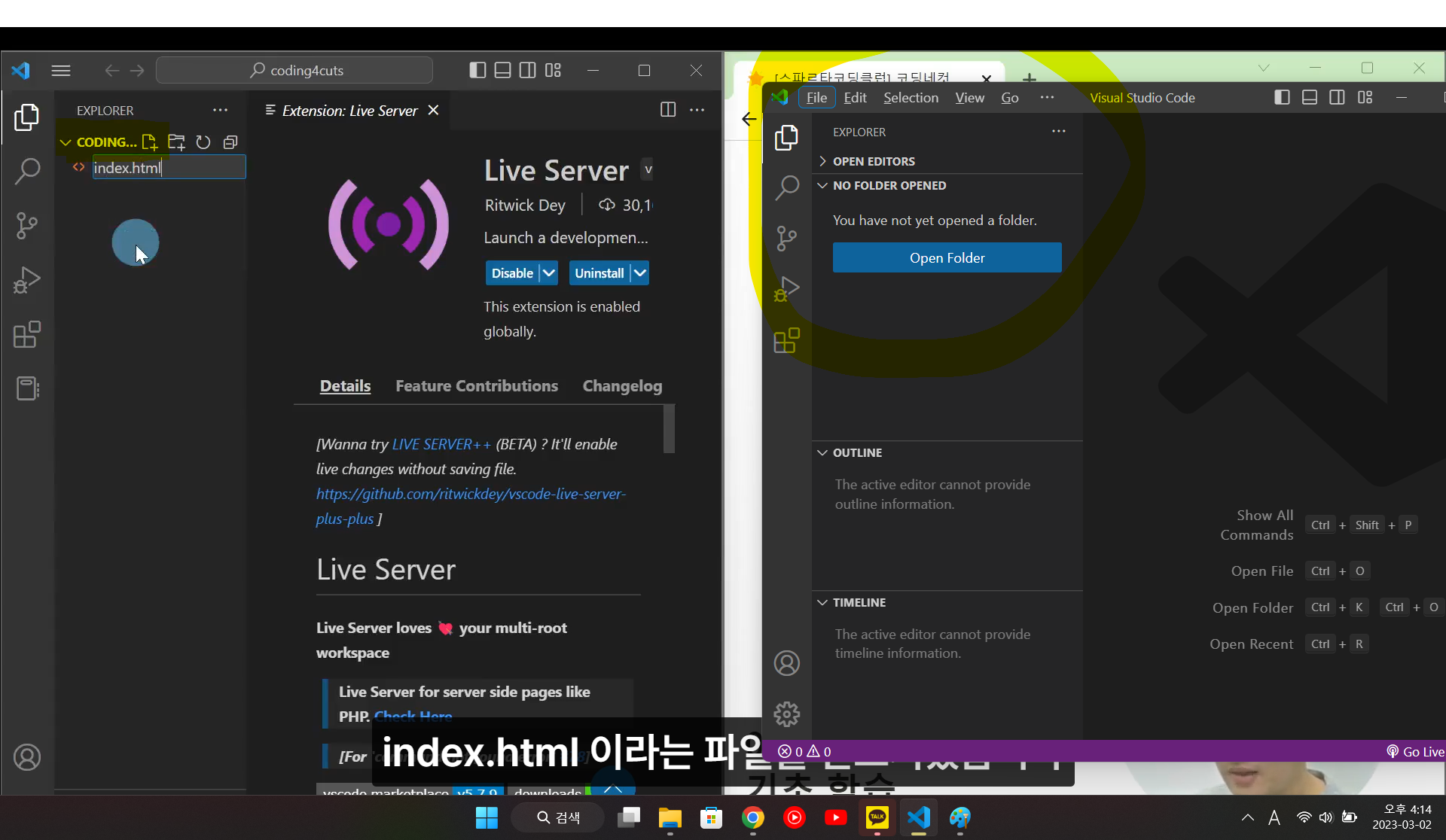The image size is (1446, 840).
Task: Toggle primary sidebar in right VS Code title bar
Action: click(x=1282, y=98)
